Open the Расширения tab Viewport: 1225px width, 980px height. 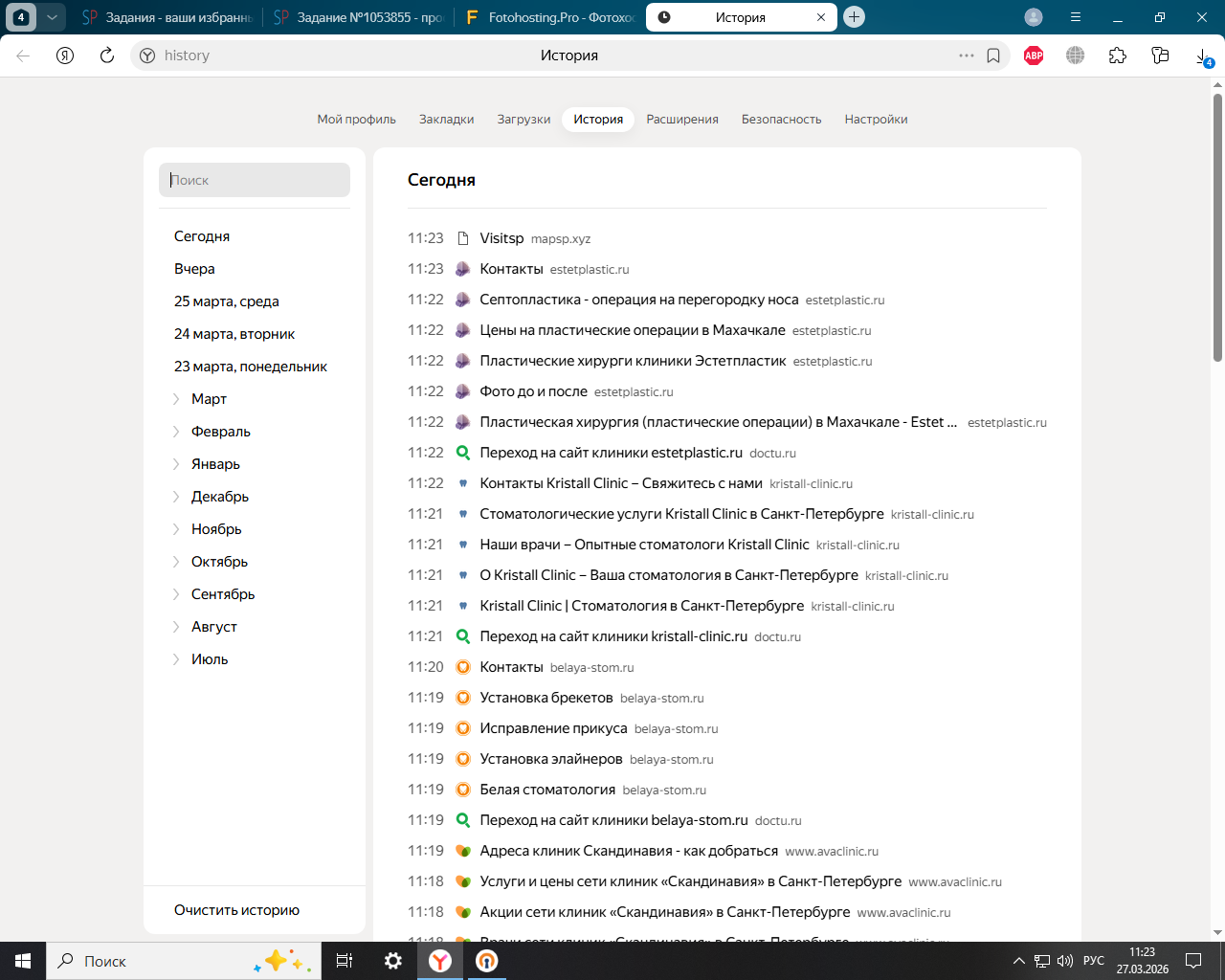682,120
